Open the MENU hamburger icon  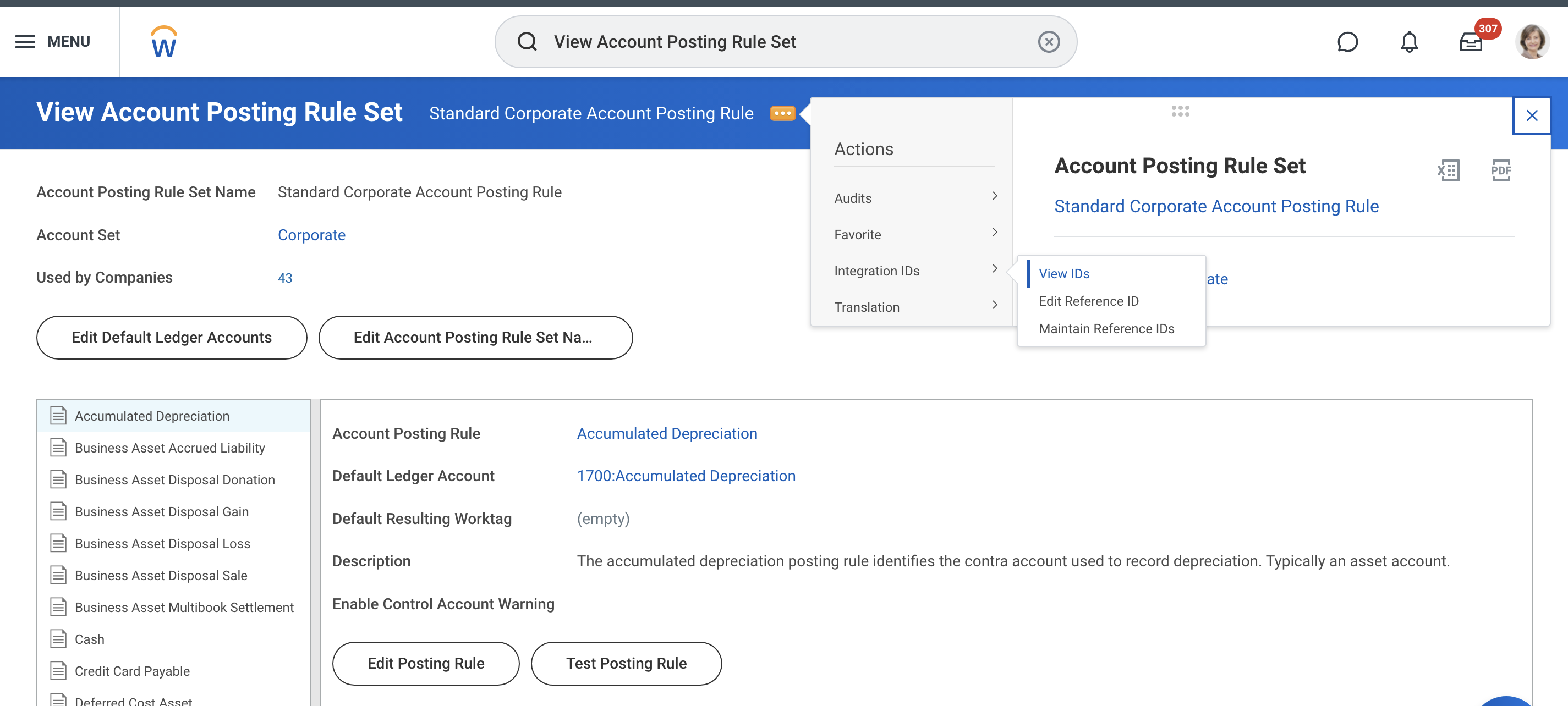25,41
